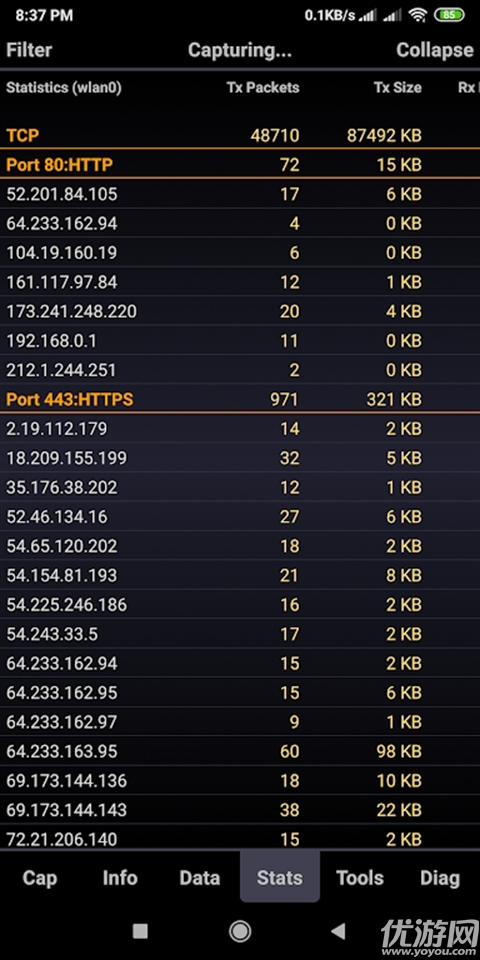
Task: Go to the Diag tab
Action: [x=440, y=877]
